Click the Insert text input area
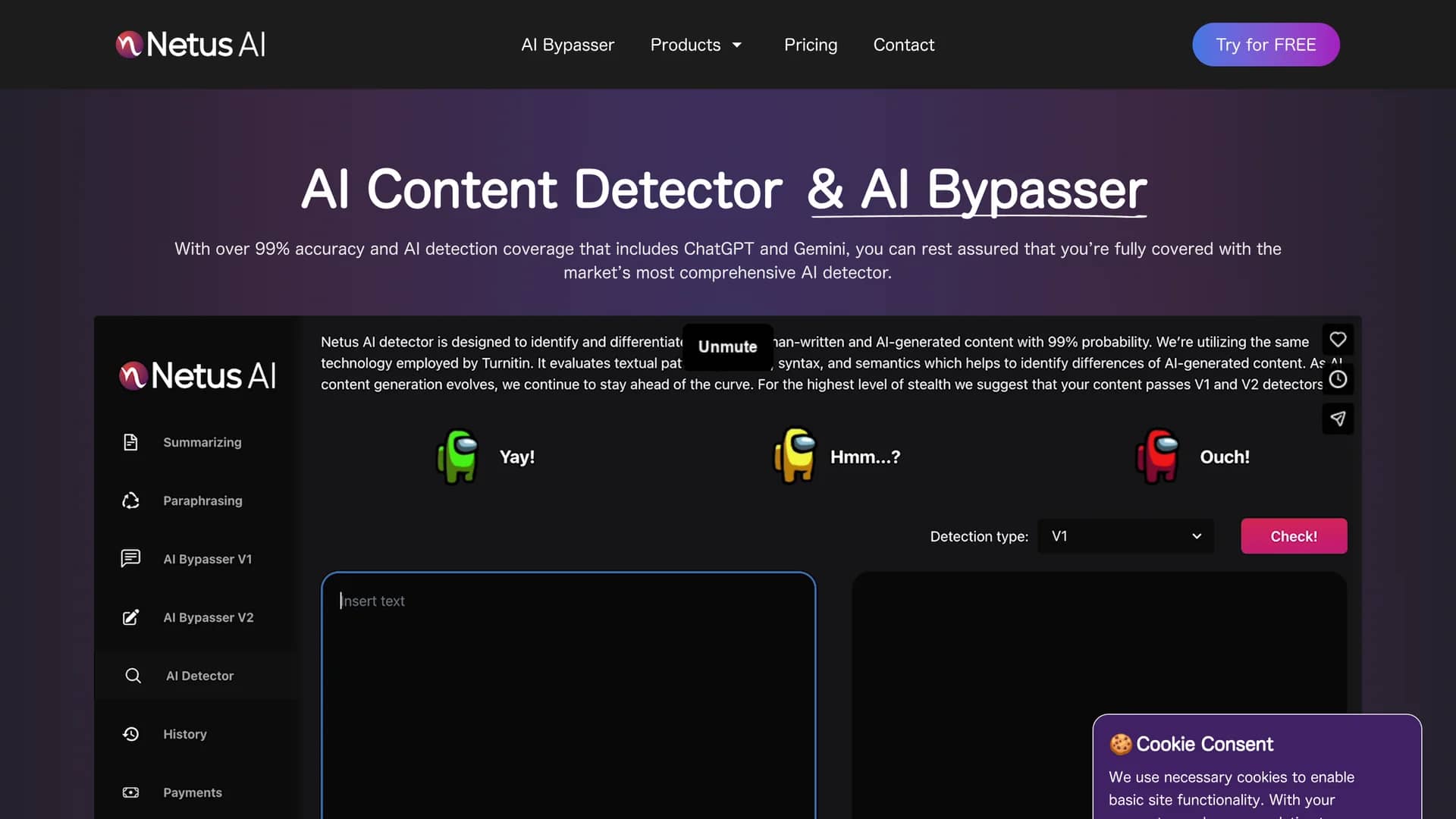The width and height of the screenshot is (1456, 819). [x=568, y=695]
